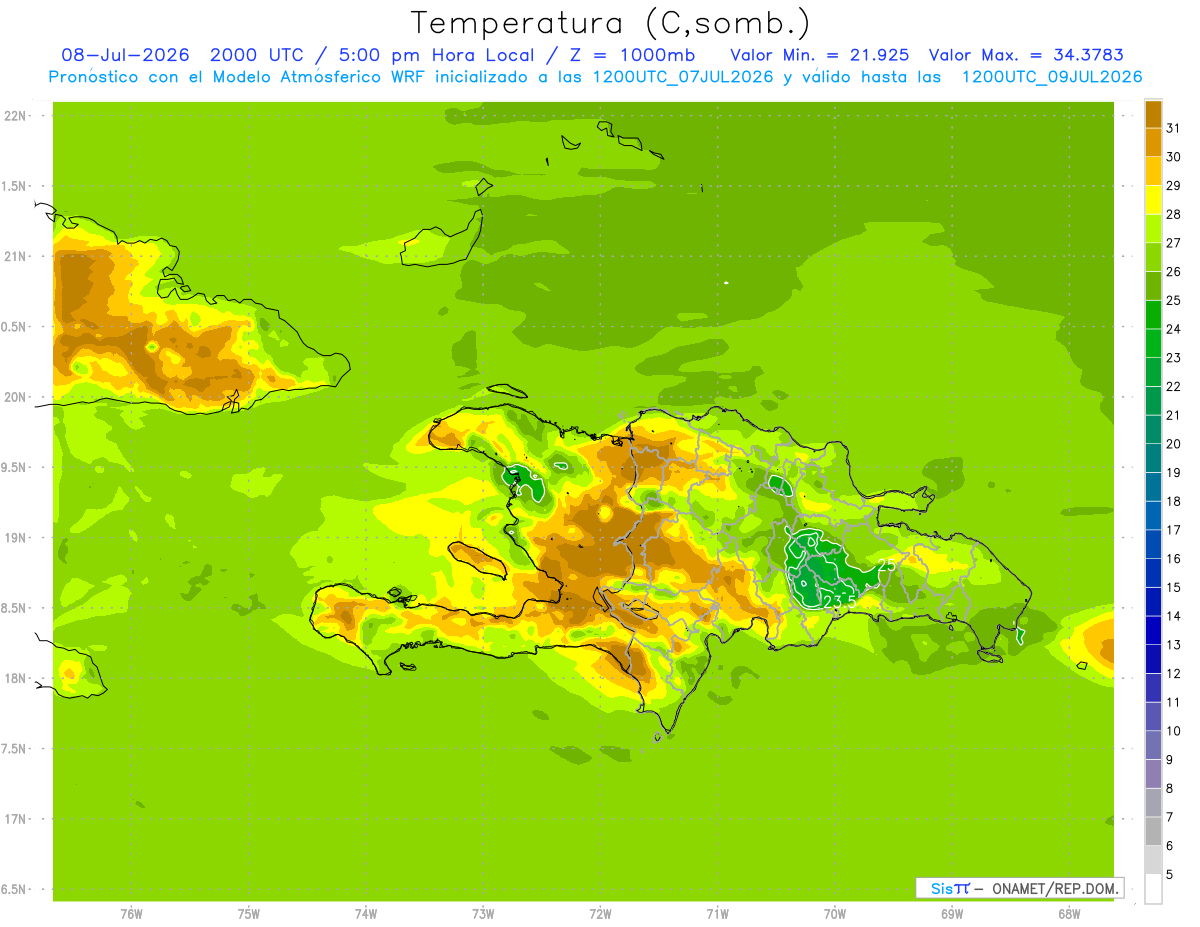Click the '23.5' contour label on the map

[x=838, y=600]
